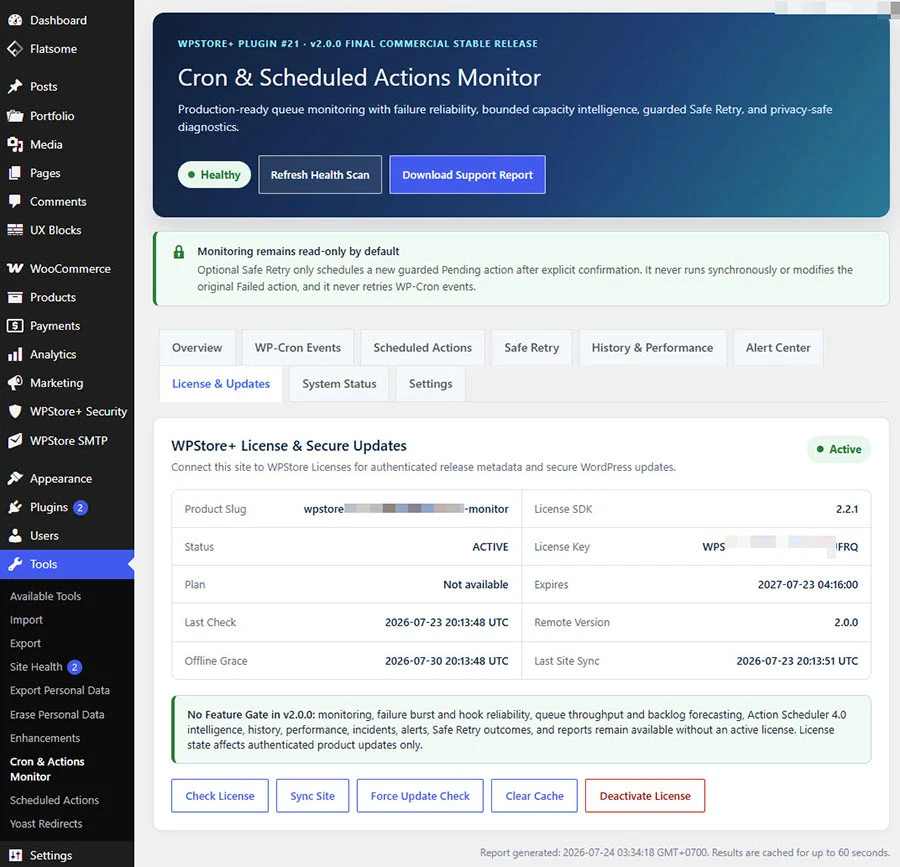Click the WooCommerce logo icon
The image size is (900, 867).
[15, 269]
